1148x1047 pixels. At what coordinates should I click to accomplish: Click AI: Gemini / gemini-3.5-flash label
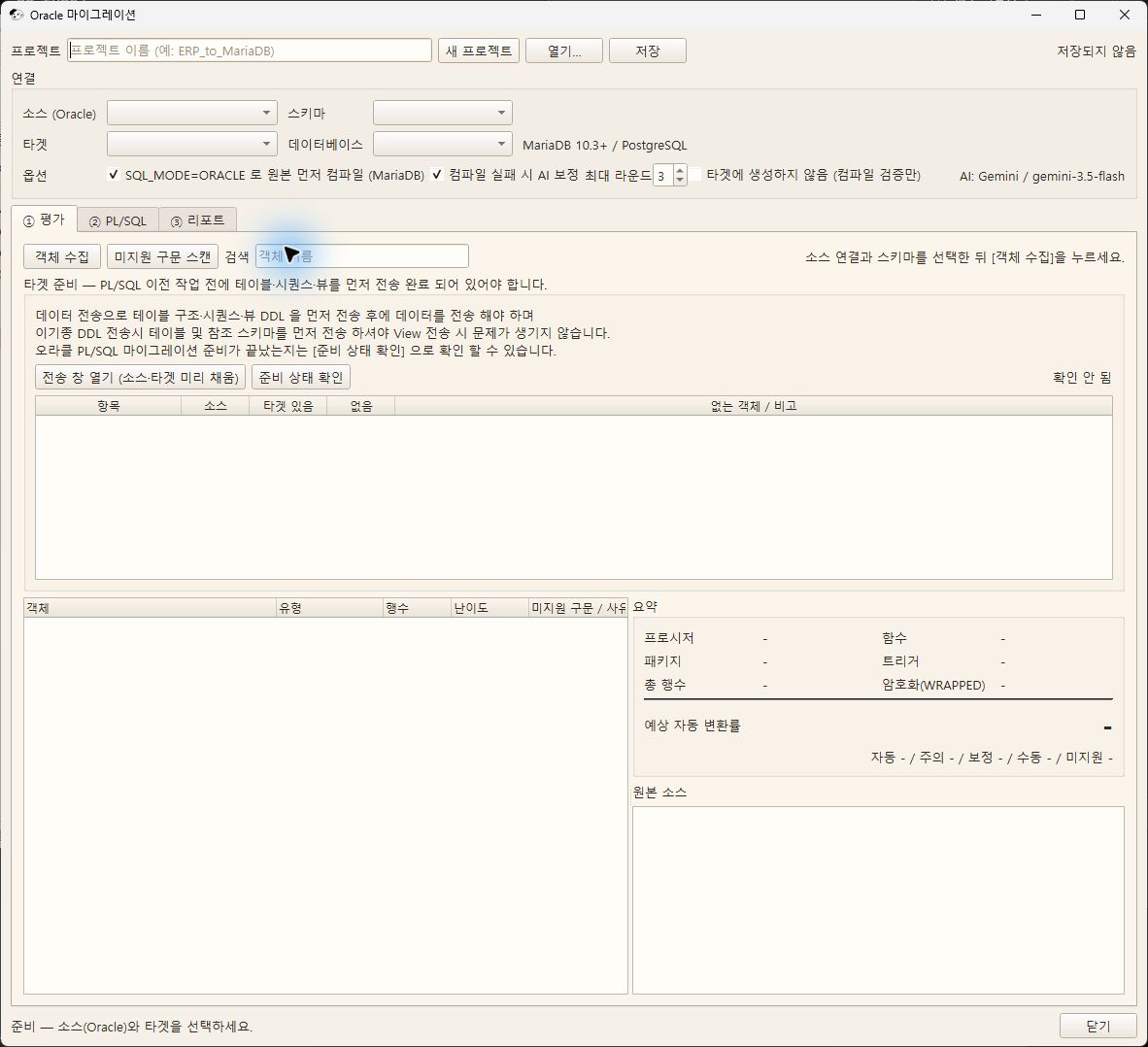click(1042, 176)
